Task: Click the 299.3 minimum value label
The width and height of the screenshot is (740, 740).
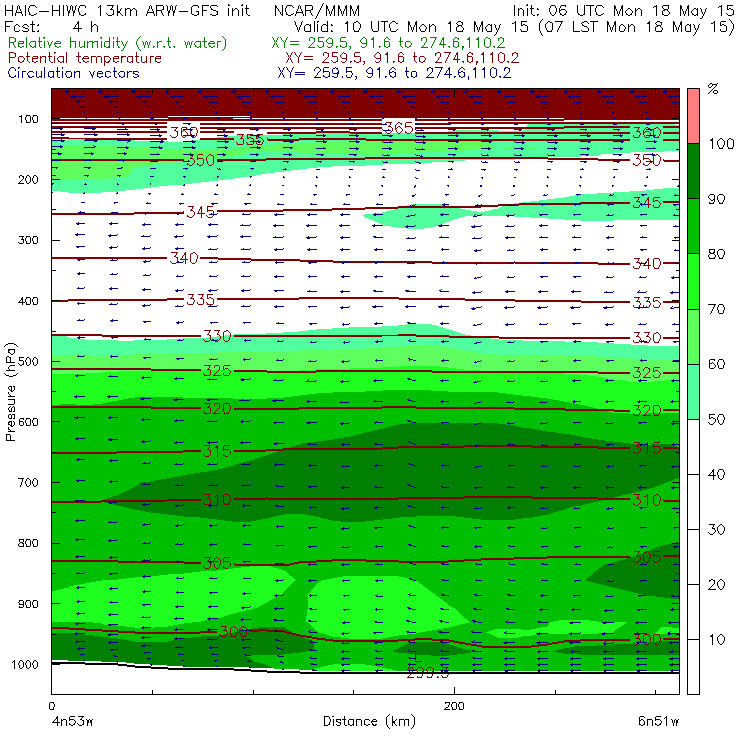Action: coord(428,673)
